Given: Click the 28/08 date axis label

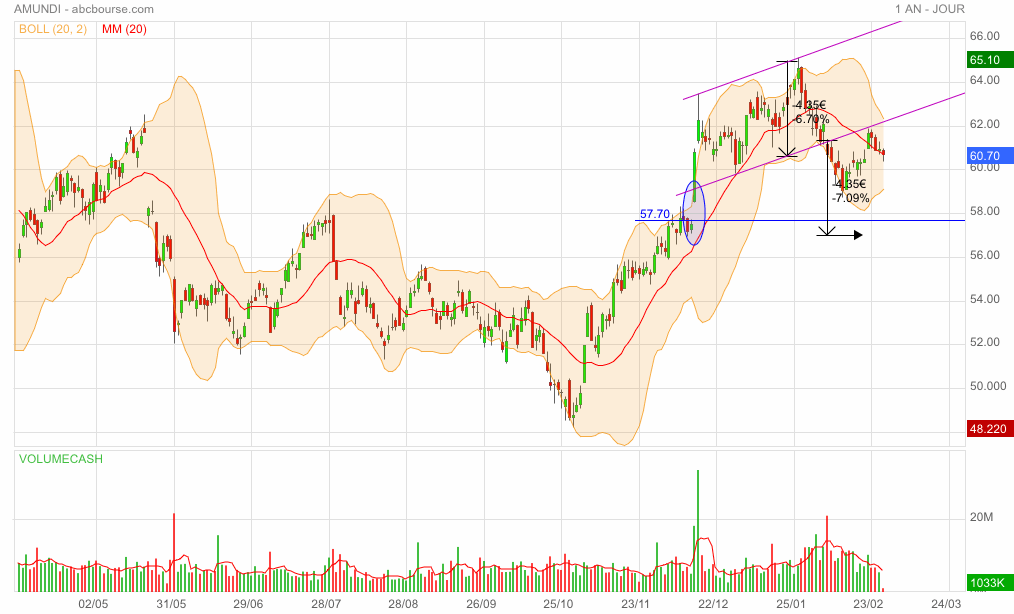Looking at the screenshot, I should (x=403, y=604).
